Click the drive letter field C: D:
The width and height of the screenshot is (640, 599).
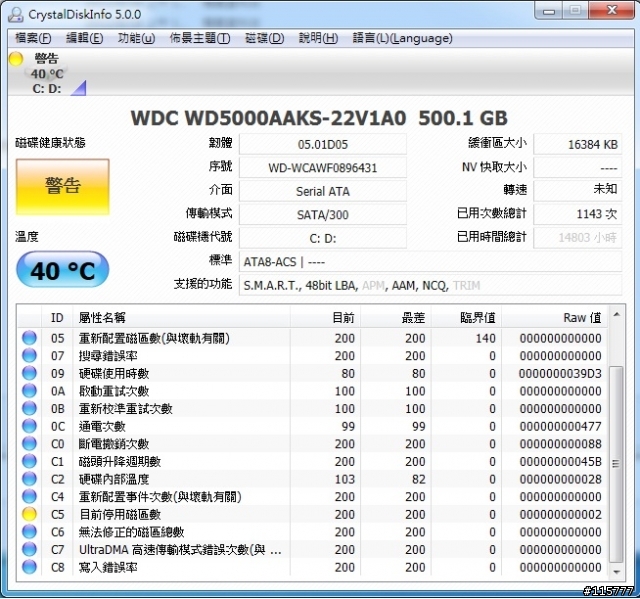point(322,238)
